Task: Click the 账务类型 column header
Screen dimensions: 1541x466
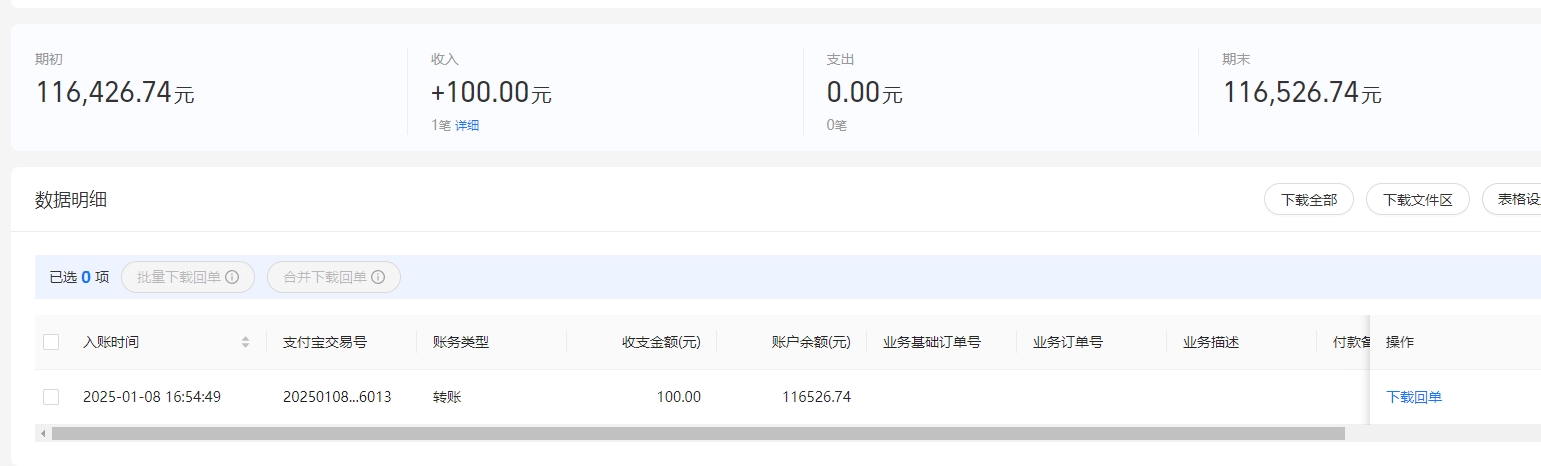Action: click(x=461, y=342)
